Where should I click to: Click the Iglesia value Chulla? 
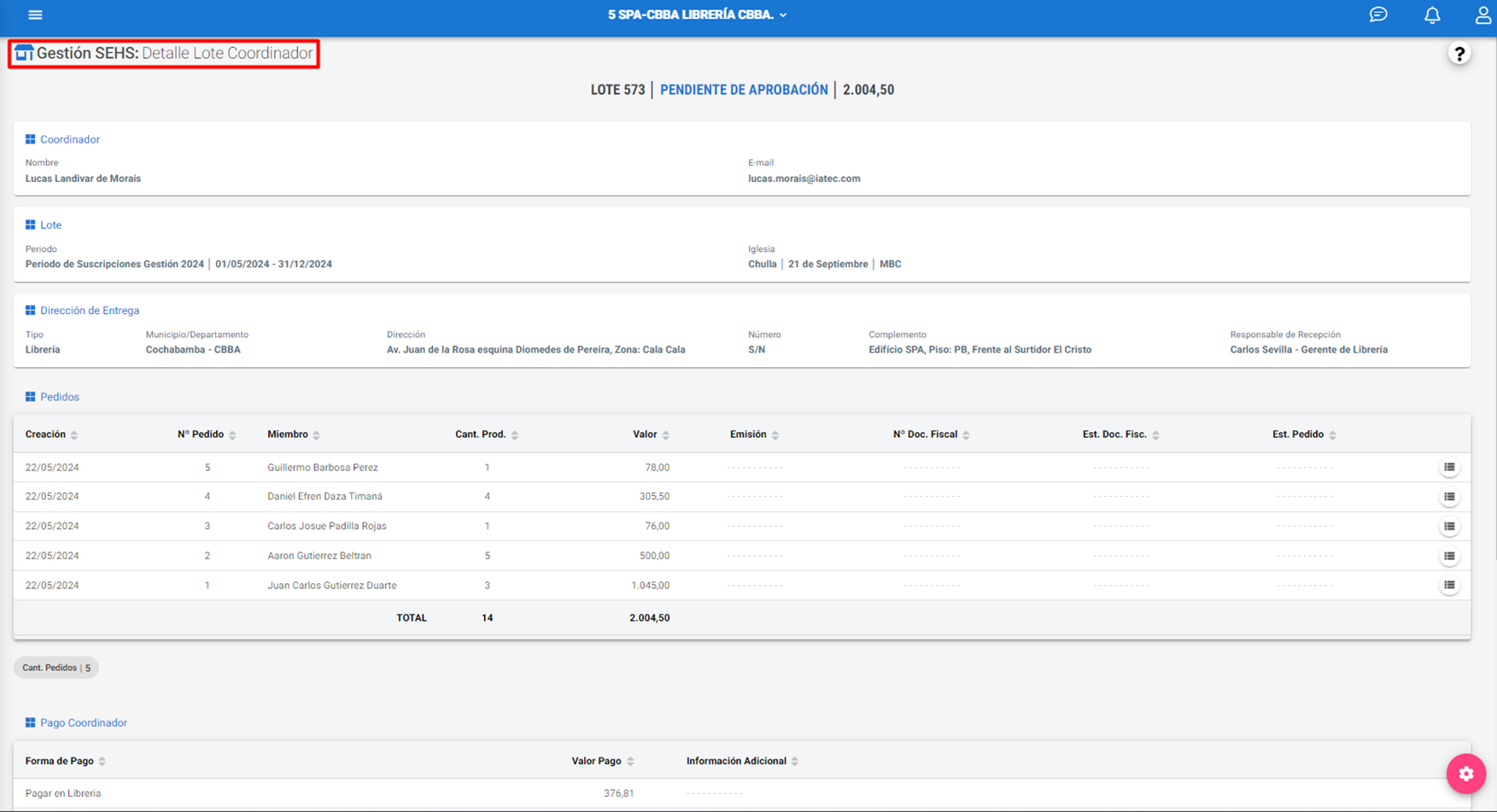(x=762, y=264)
